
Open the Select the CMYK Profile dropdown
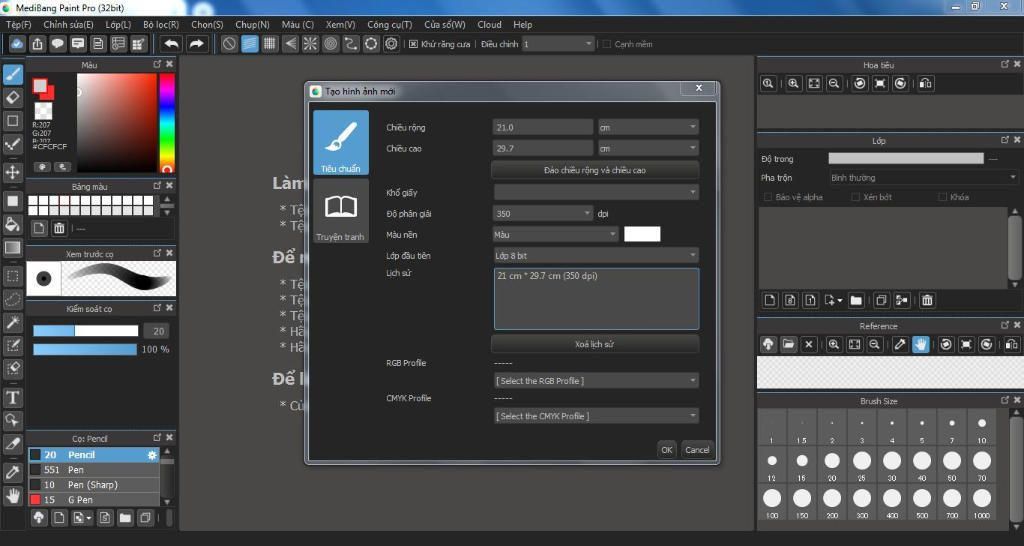pos(596,416)
